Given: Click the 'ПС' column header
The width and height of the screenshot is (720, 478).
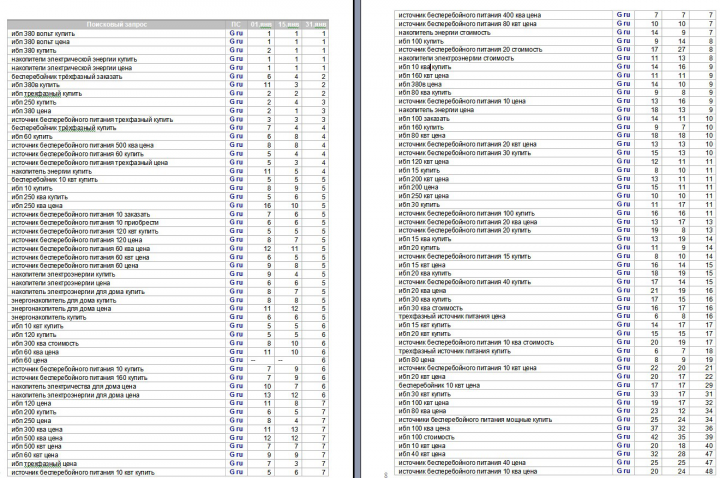Looking at the screenshot, I should pyautogui.click(x=236, y=24).
